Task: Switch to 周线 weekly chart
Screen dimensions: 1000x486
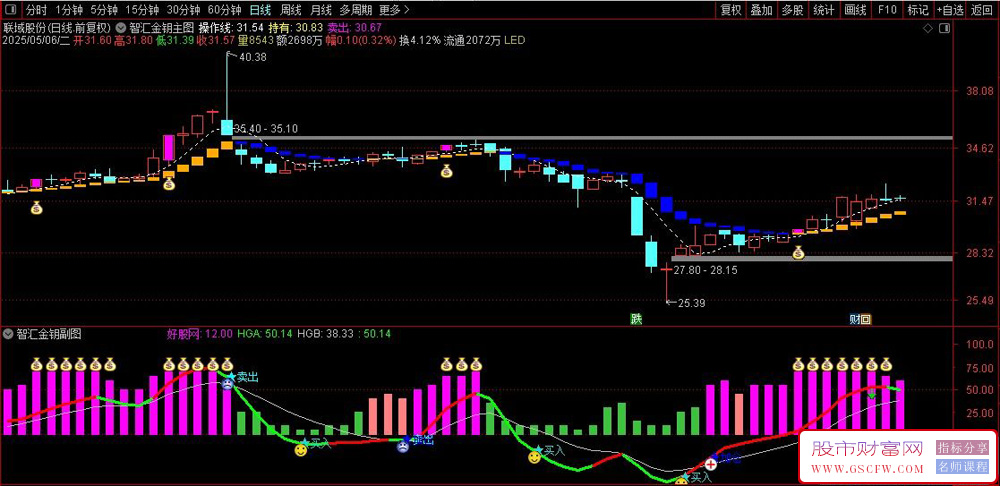Action: tap(291, 10)
